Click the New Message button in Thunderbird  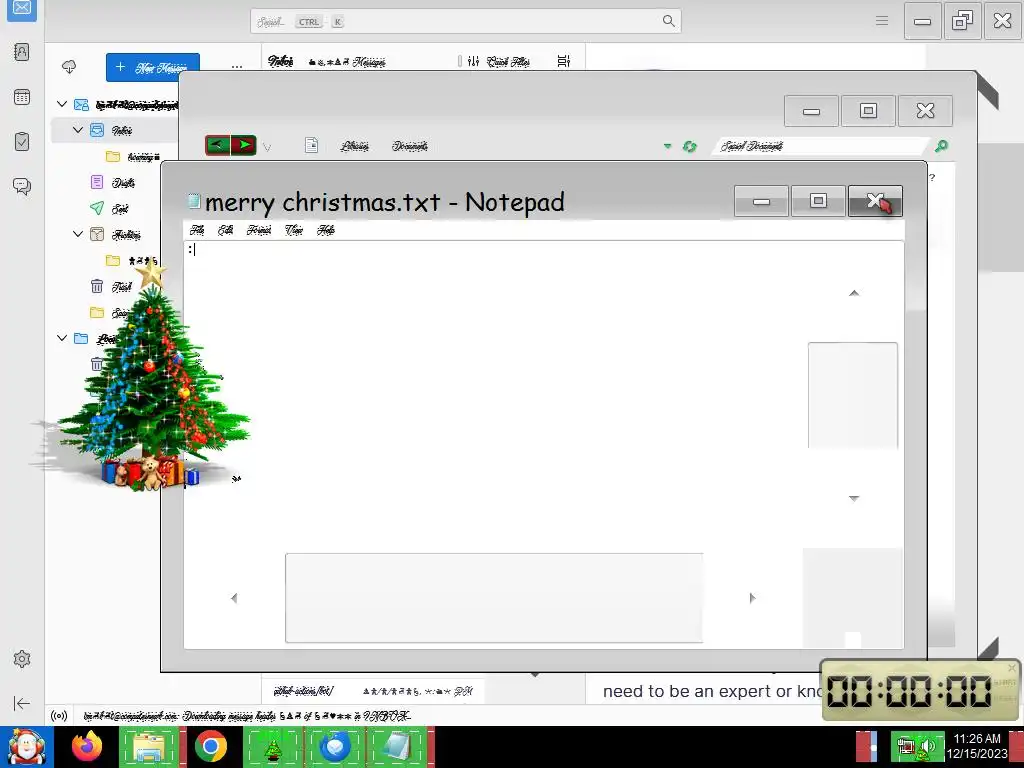tap(153, 67)
